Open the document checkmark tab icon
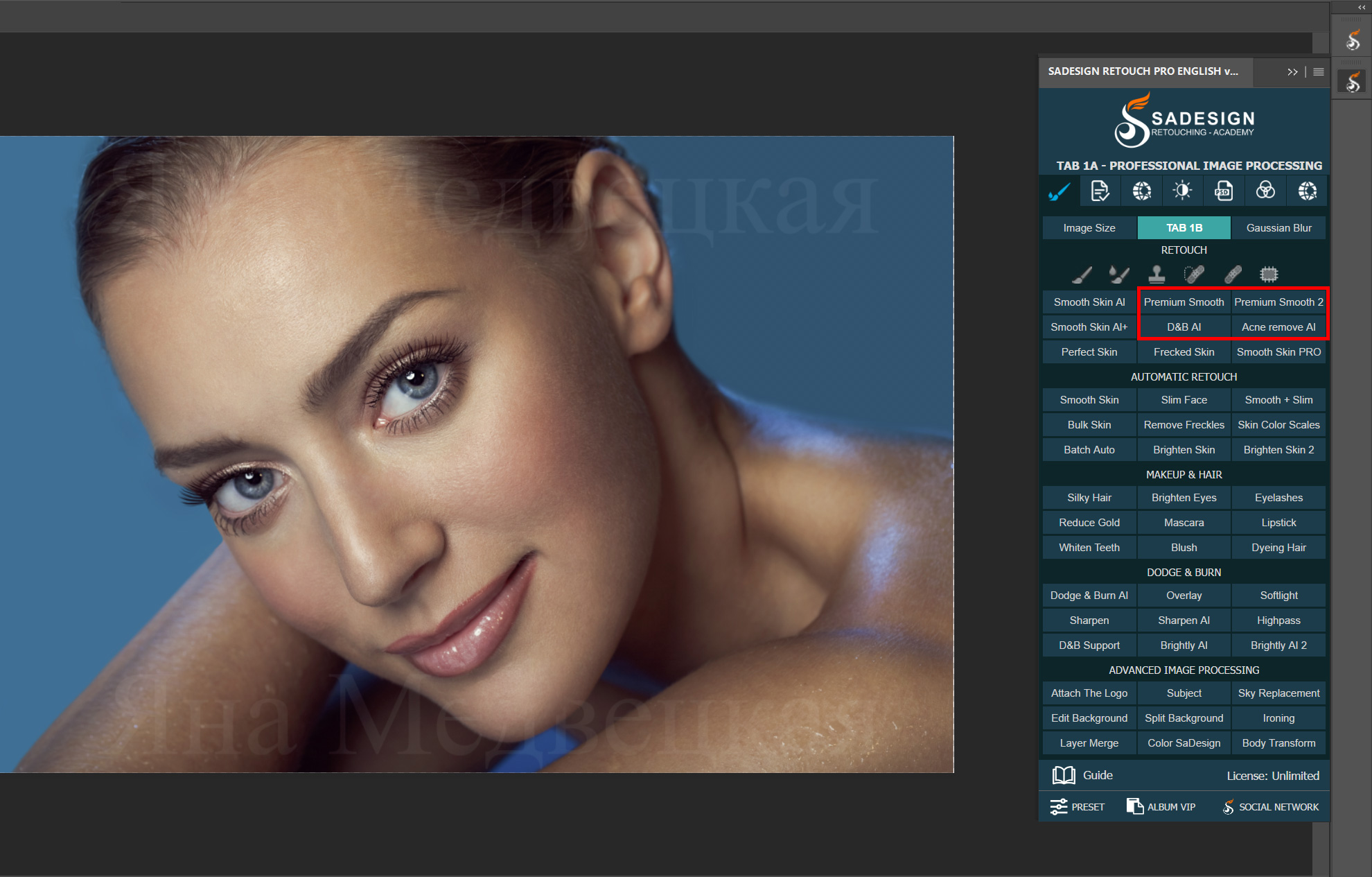Viewport: 1372px width, 877px height. click(1100, 191)
